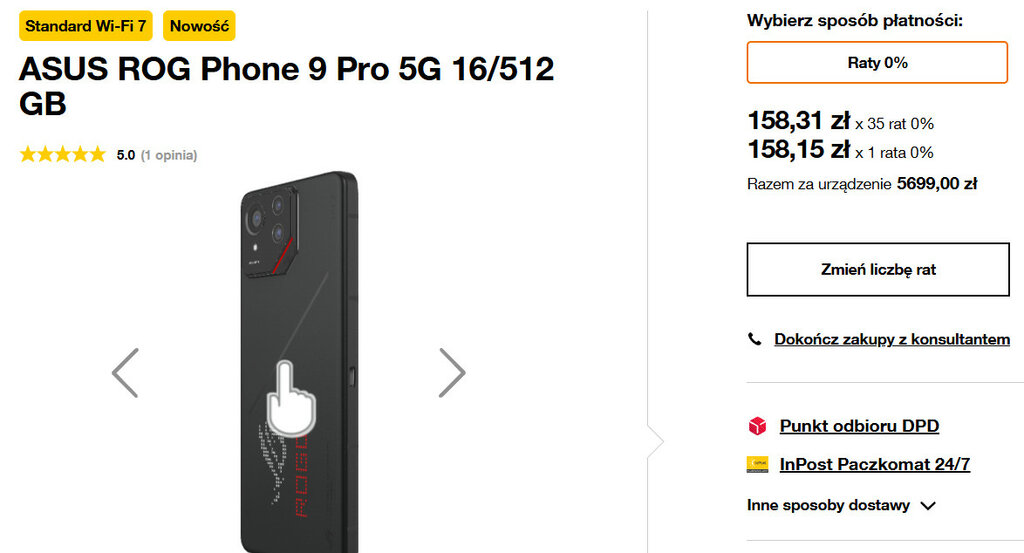Viewport: 1024px width, 553px height.
Task: Click the red DPD box icon
Action: (757, 426)
